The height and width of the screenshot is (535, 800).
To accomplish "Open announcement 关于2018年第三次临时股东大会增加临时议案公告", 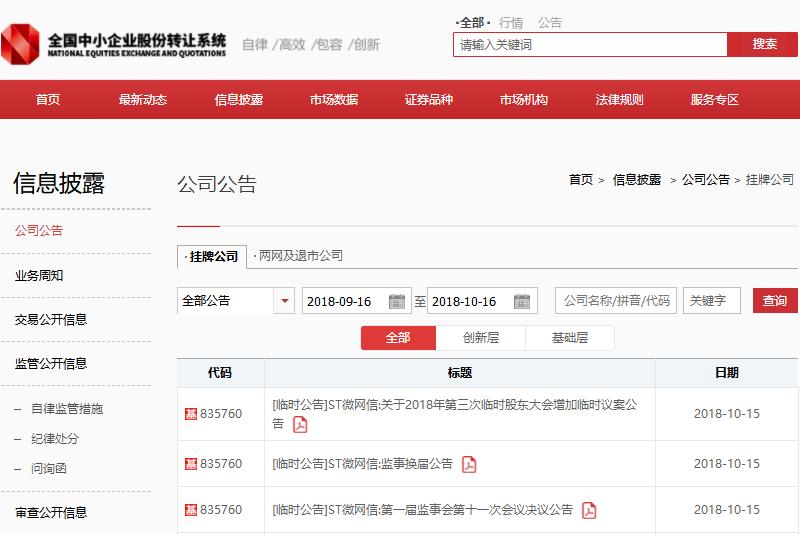I will (x=455, y=414).
